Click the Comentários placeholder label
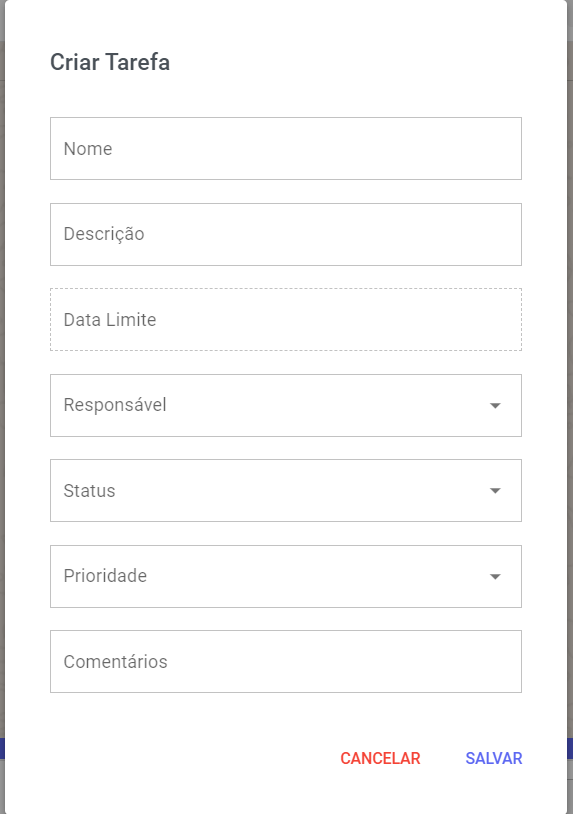 pyautogui.click(x=115, y=662)
